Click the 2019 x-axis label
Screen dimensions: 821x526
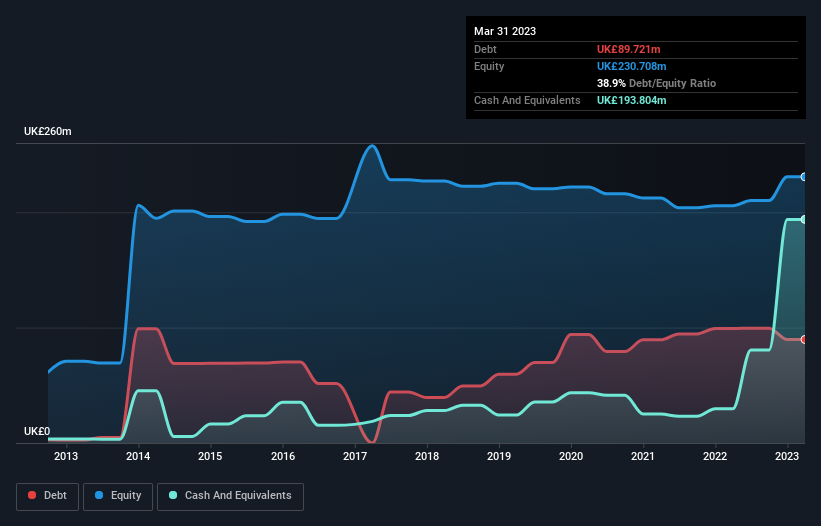pyautogui.click(x=499, y=456)
